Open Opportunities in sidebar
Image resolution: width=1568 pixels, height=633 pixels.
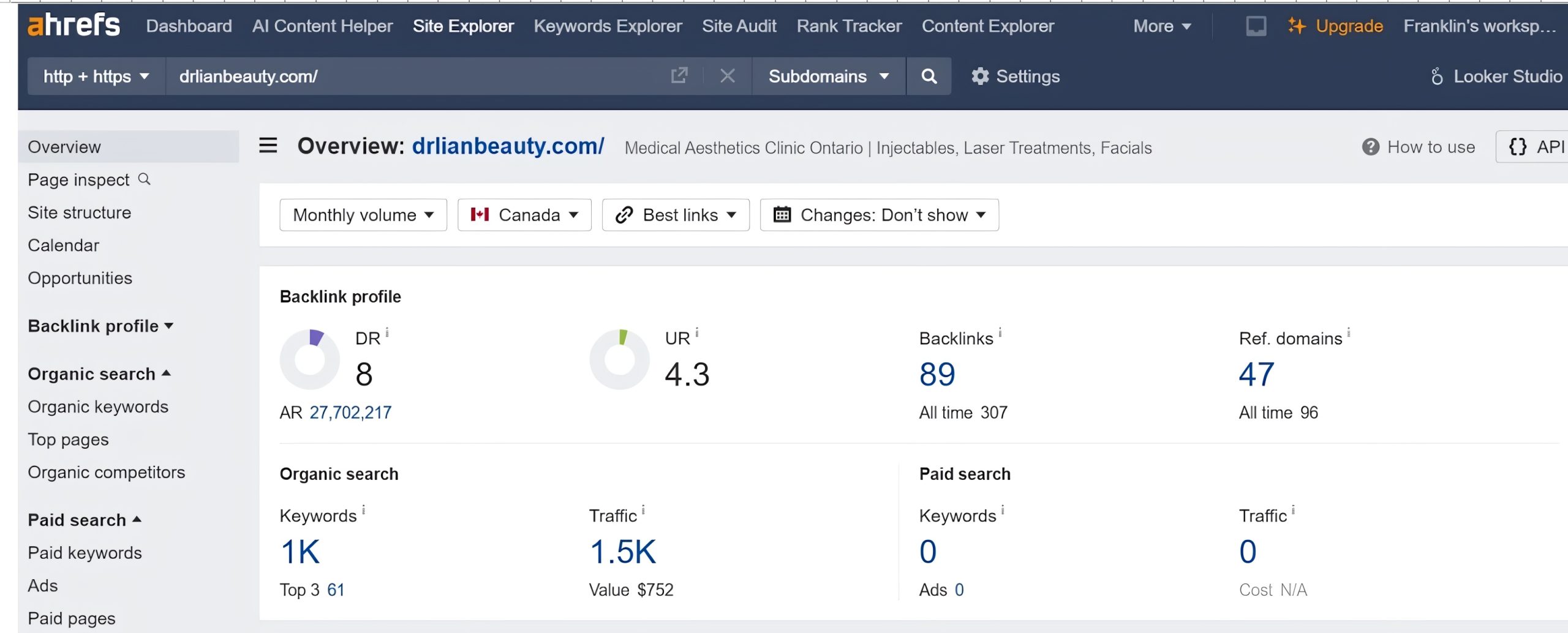pos(80,278)
